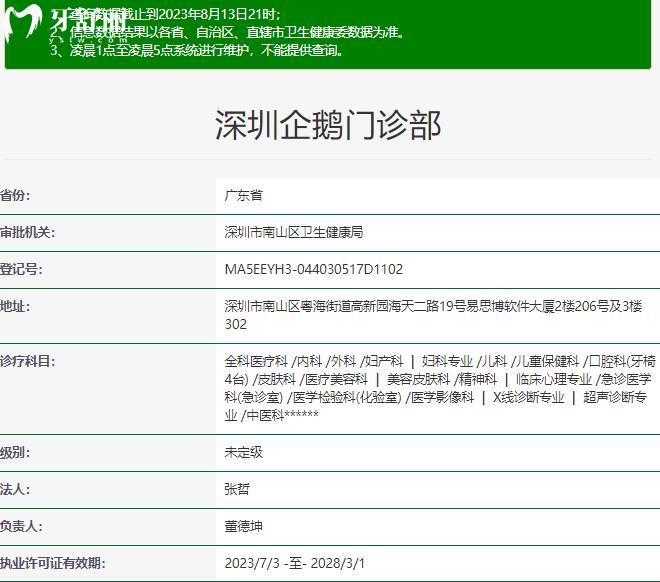This screenshot has height=582, width=660.
Task: Click validity period 2023/7/3 -至- 2028/3/1
Action: click(295, 563)
